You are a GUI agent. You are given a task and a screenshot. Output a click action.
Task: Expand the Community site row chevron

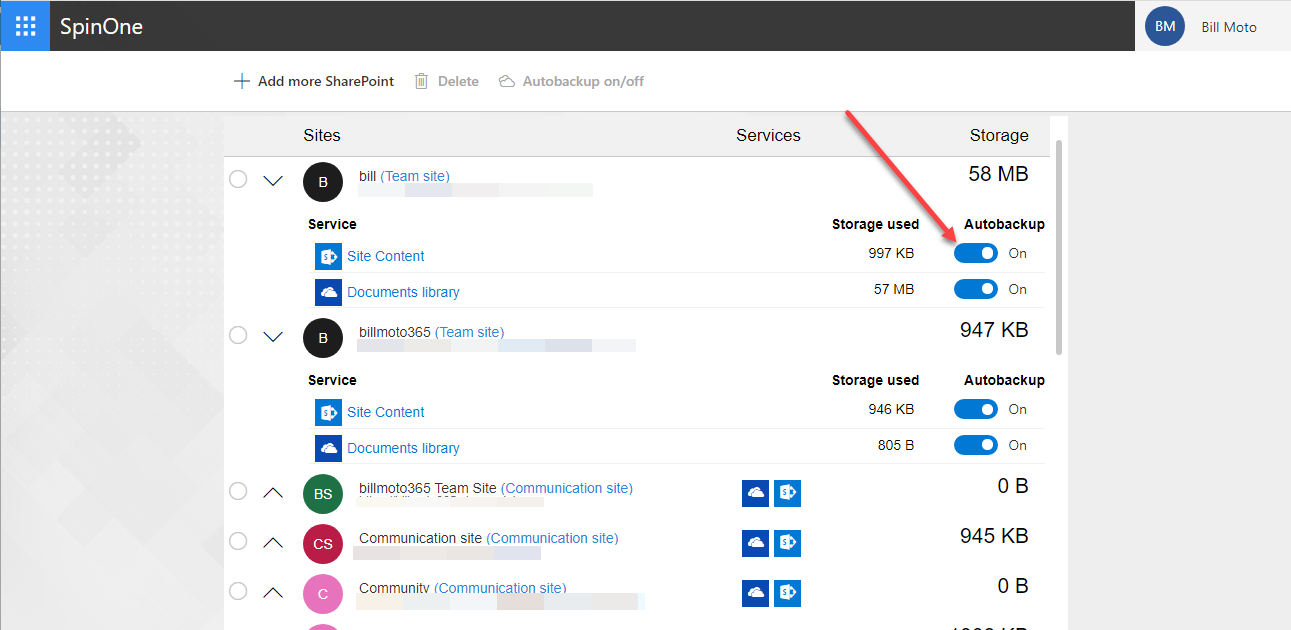(273, 592)
